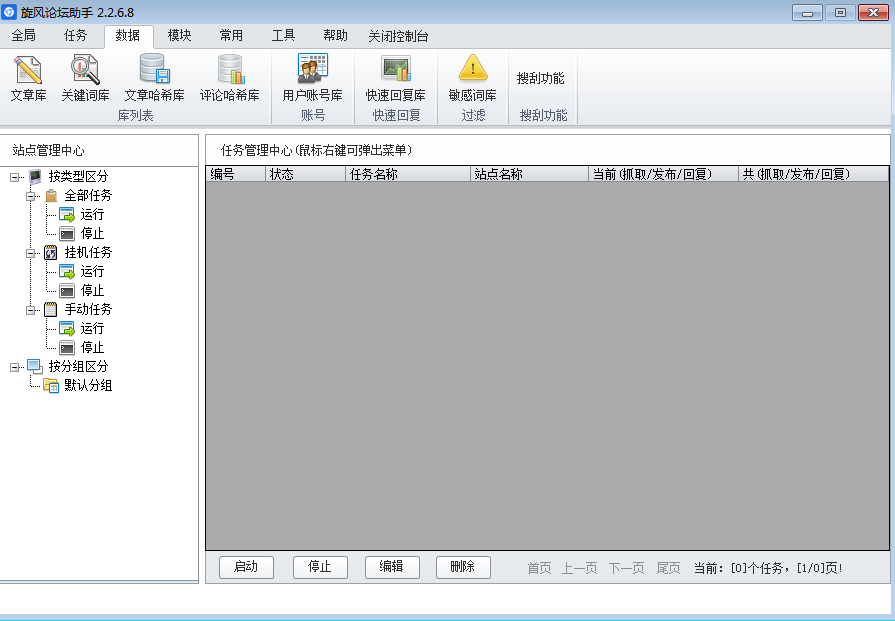Open the 评论哈希库 database icon
The height and width of the screenshot is (621, 895).
tap(230, 69)
